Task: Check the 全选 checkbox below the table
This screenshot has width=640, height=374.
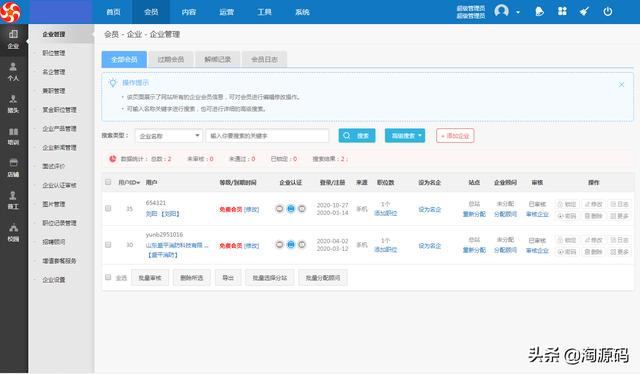Action: click(x=108, y=278)
